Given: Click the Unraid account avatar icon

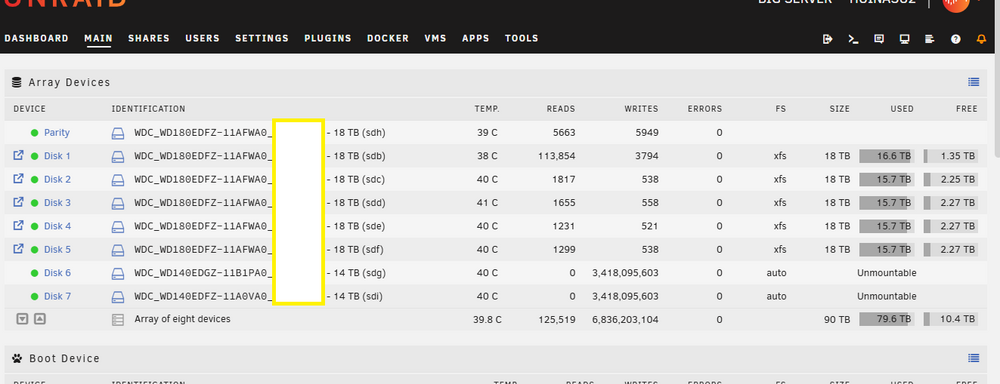Looking at the screenshot, I should point(955,3).
